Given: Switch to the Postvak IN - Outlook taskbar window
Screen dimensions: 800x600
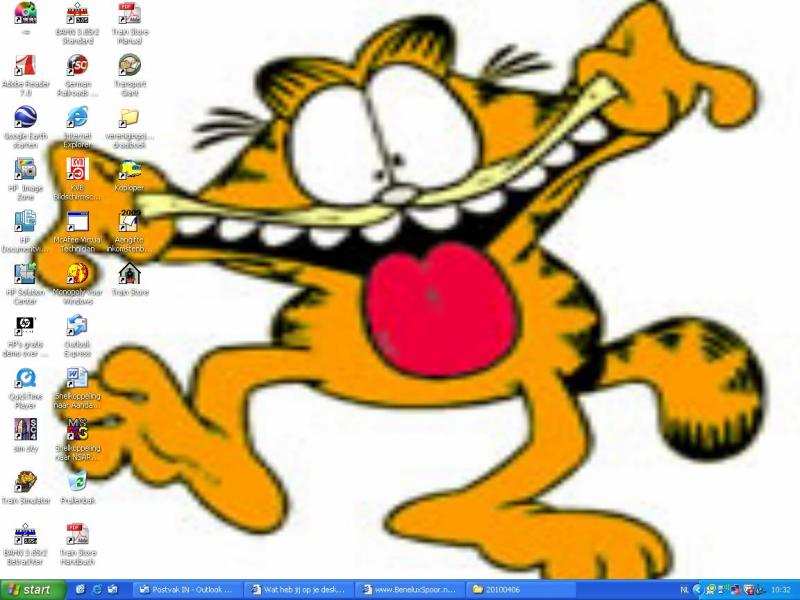Looking at the screenshot, I should 187,590.
